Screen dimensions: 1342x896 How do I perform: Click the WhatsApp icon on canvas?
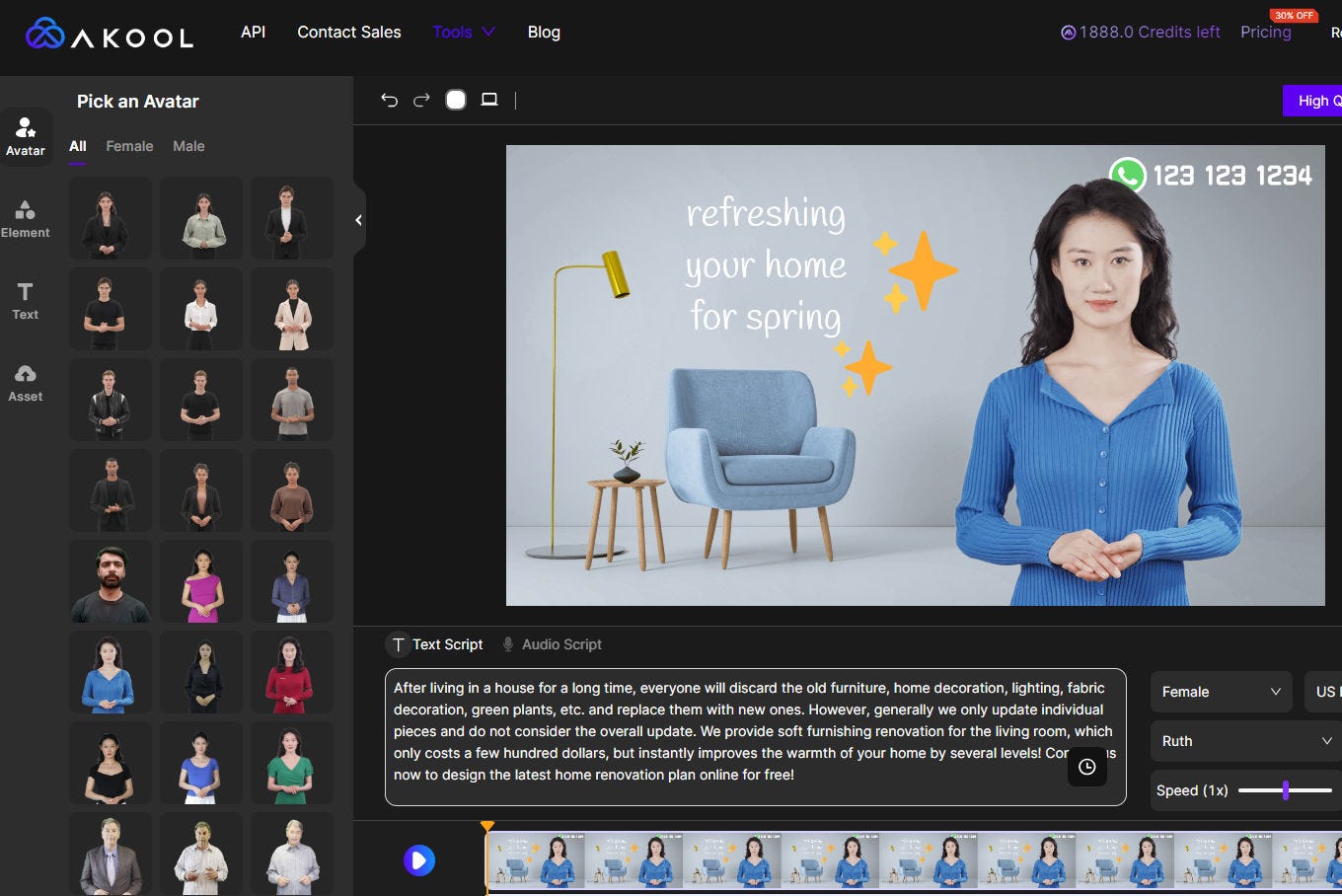[1128, 176]
